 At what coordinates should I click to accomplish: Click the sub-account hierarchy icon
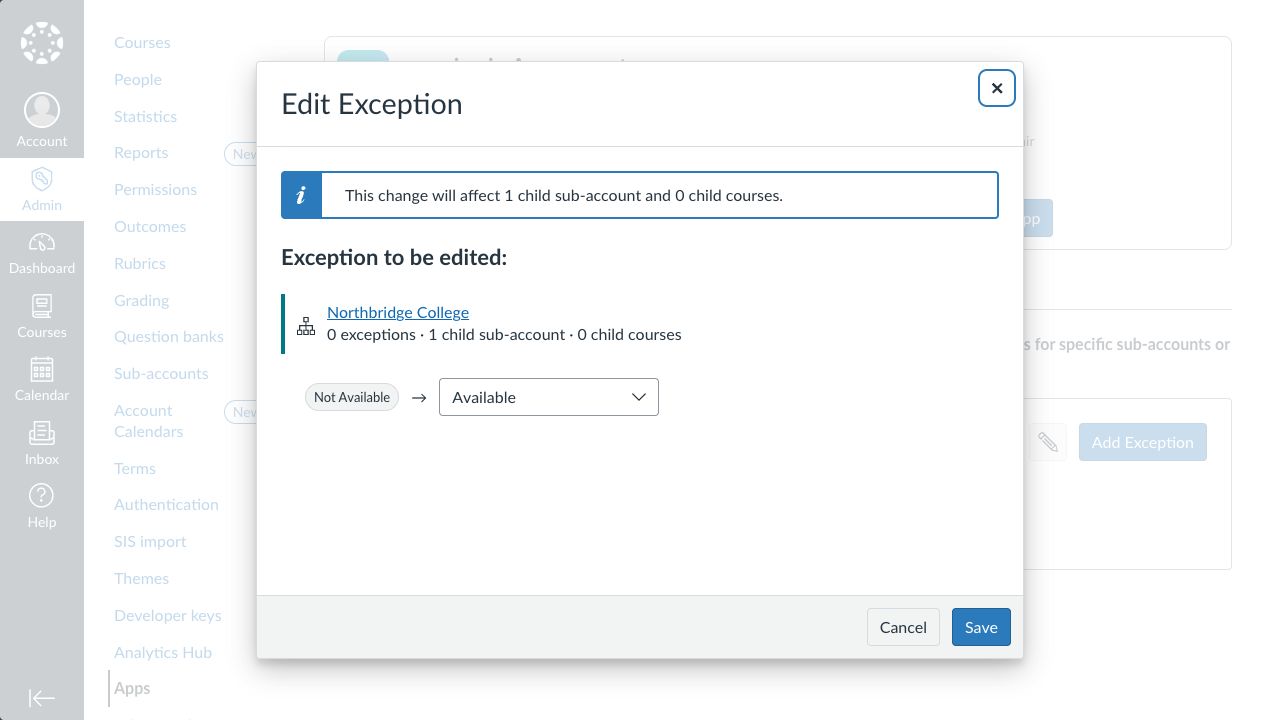[x=306, y=325]
